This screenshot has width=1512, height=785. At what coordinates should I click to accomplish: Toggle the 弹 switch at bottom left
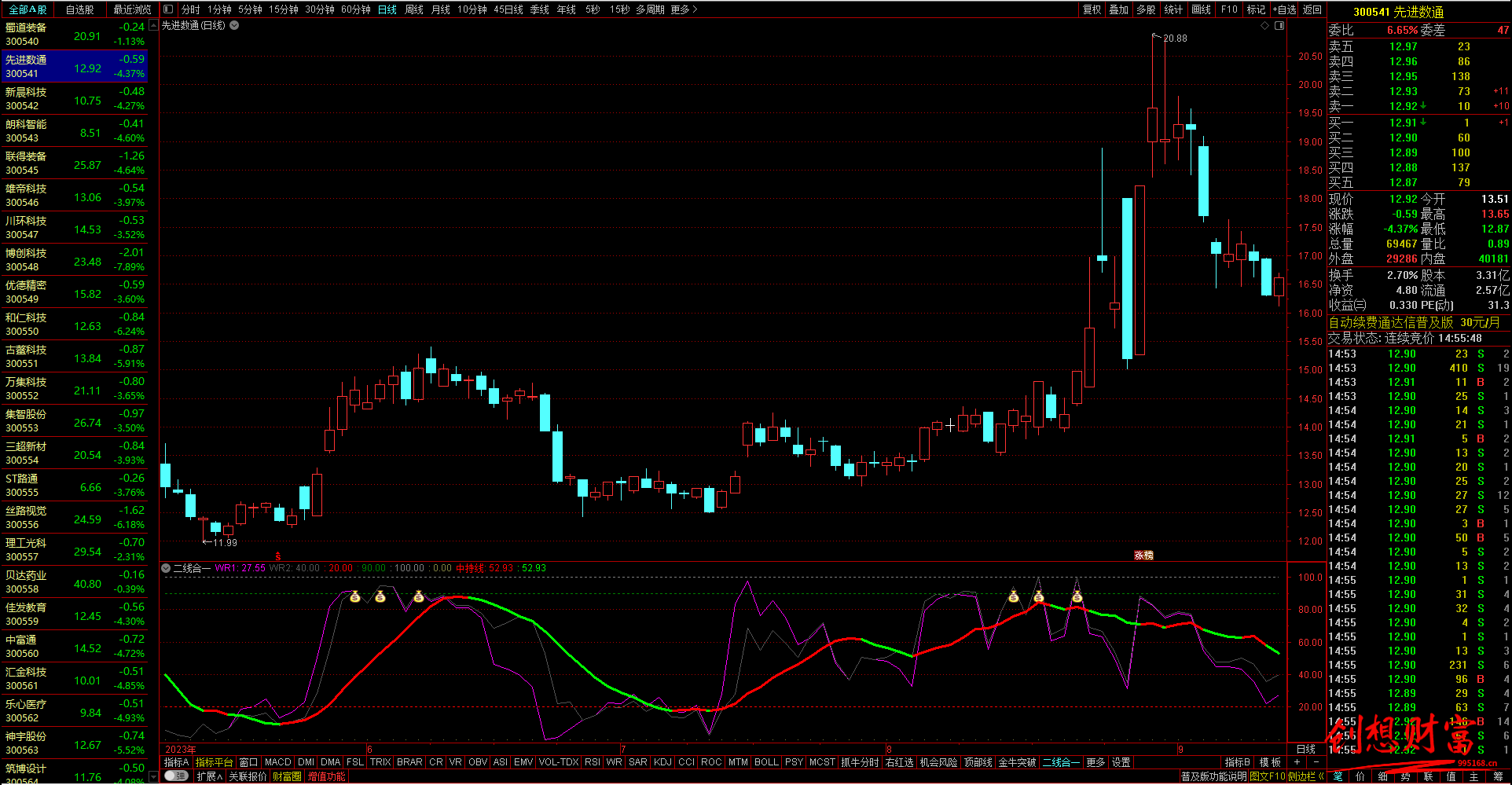(177, 776)
